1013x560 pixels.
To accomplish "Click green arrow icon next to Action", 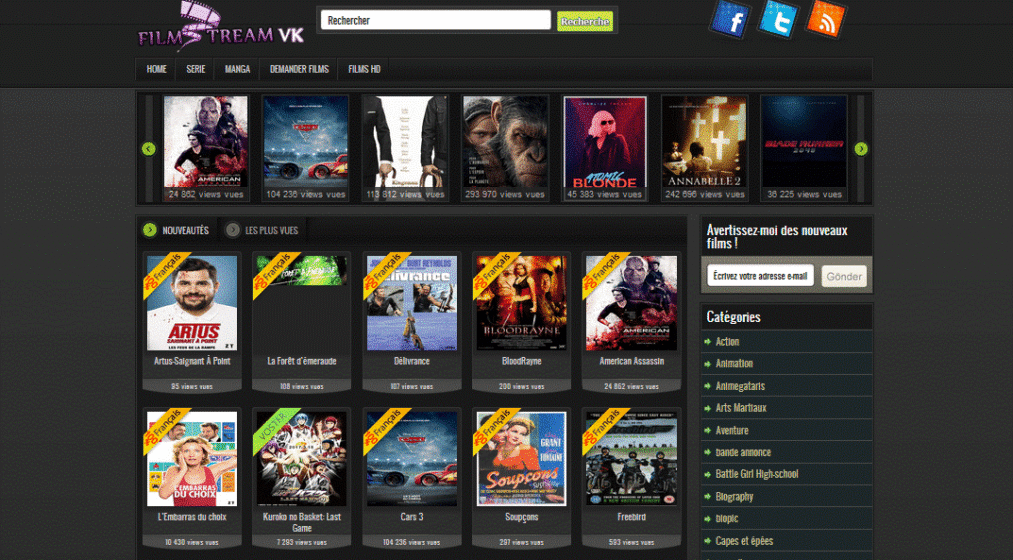I will click(707, 342).
